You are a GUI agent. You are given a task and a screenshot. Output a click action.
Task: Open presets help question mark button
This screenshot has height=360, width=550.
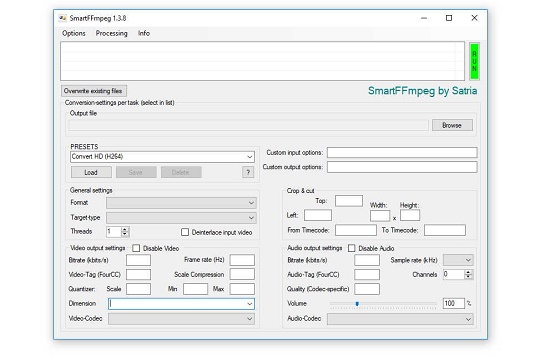click(248, 172)
